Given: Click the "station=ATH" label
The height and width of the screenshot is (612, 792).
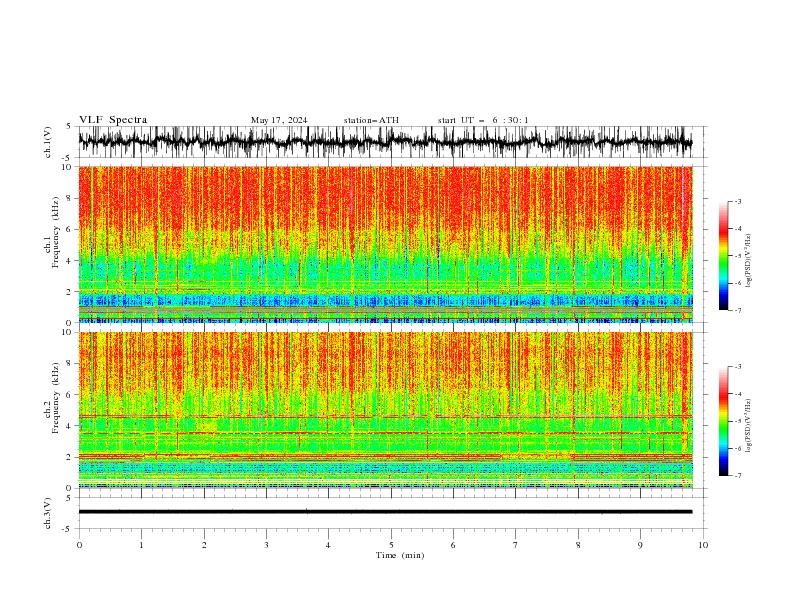Looking at the screenshot, I should click(x=371, y=120).
